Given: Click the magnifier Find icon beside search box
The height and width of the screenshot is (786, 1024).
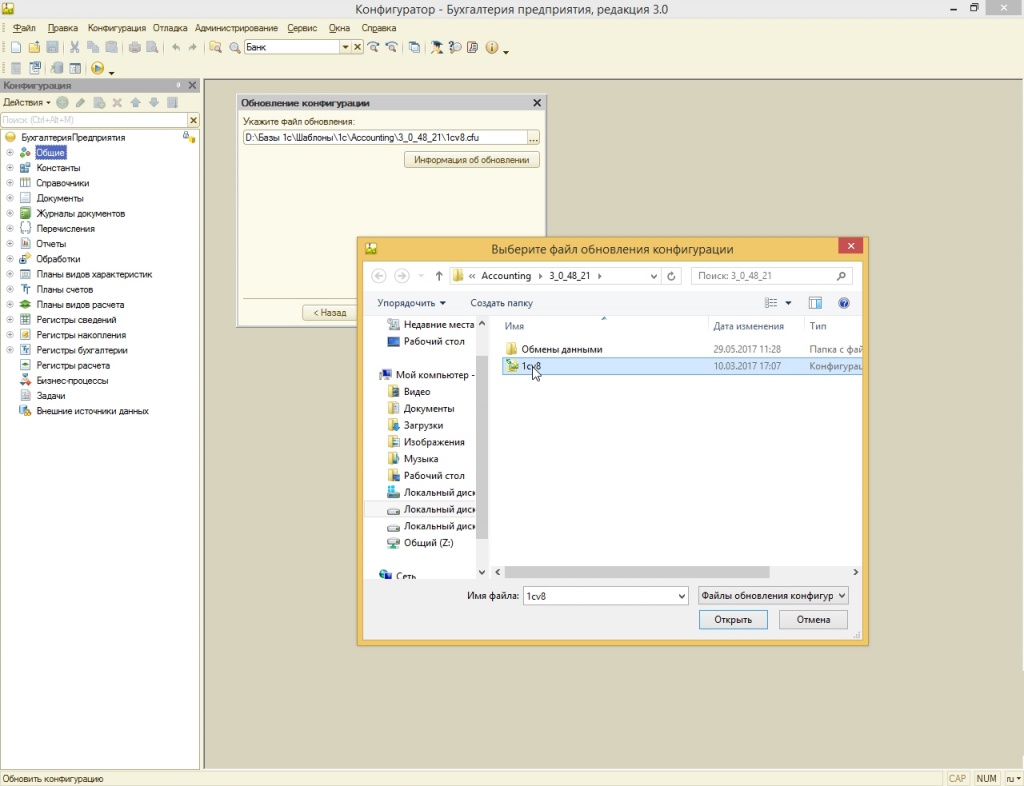Looking at the screenshot, I should point(234,47).
